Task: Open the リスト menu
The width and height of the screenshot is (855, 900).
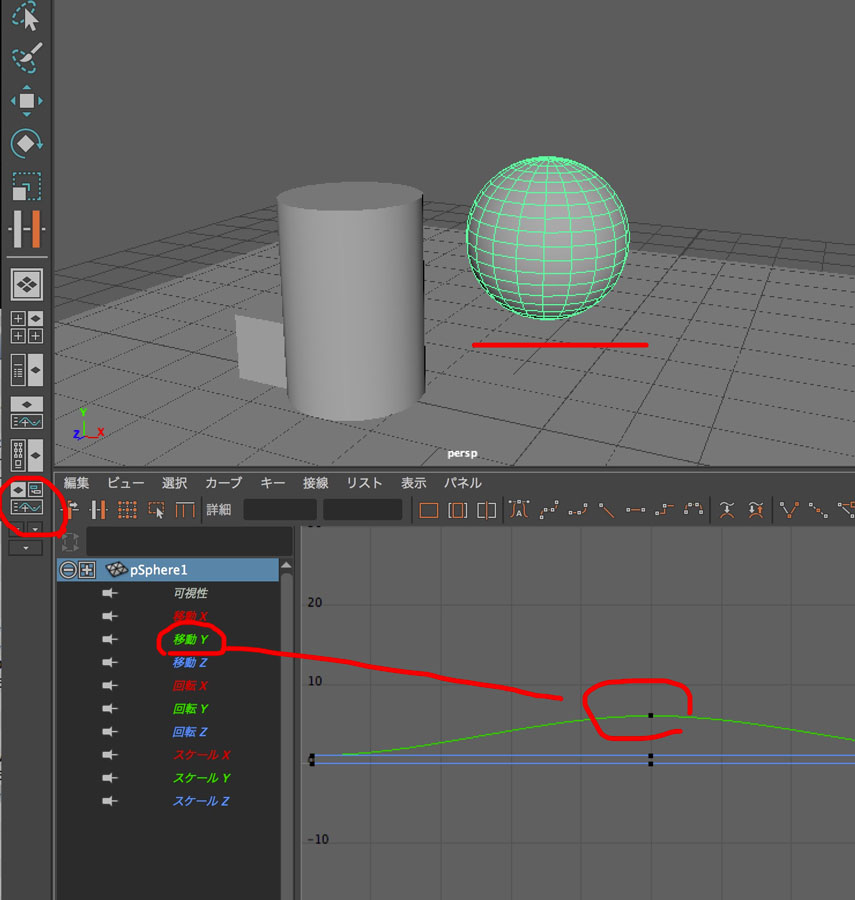Action: coord(364,483)
